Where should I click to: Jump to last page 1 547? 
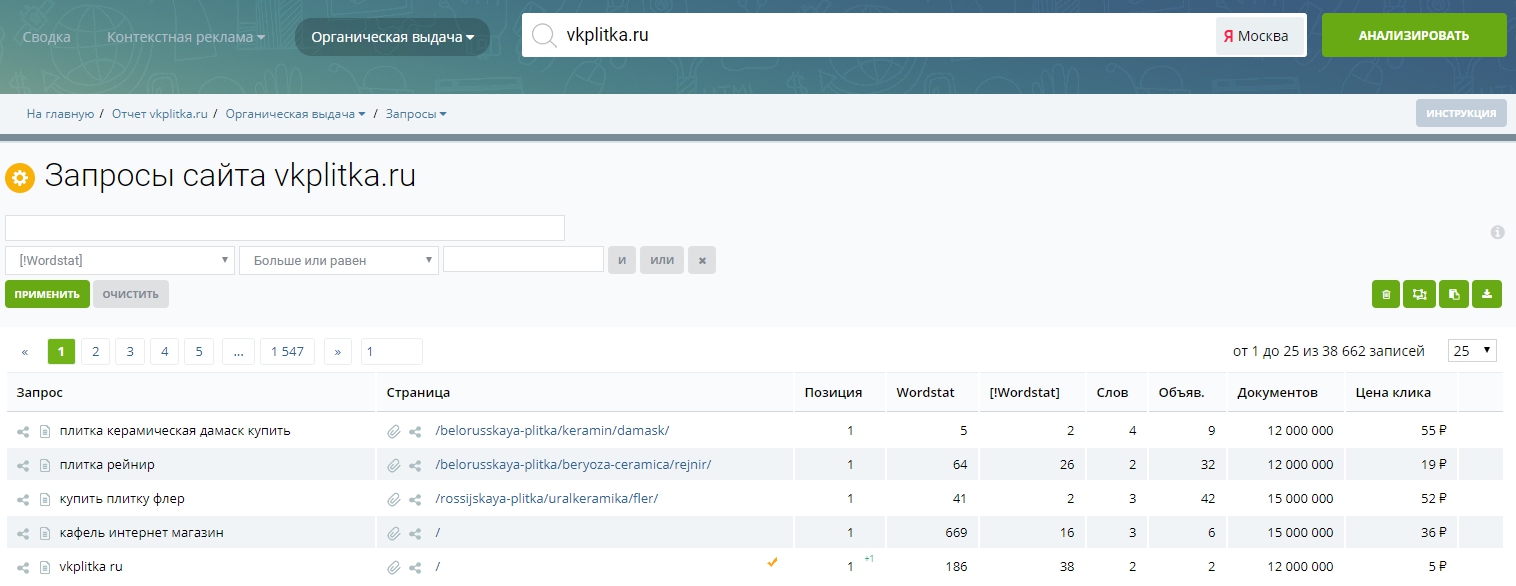pos(287,351)
